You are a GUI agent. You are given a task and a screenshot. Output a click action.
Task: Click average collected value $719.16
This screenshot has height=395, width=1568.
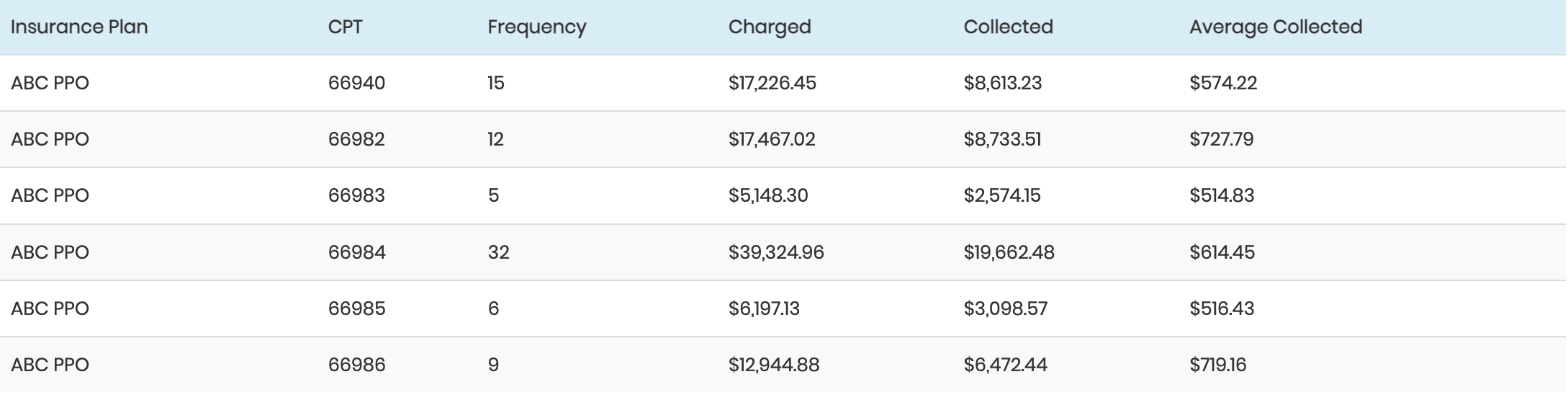coord(1217,365)
